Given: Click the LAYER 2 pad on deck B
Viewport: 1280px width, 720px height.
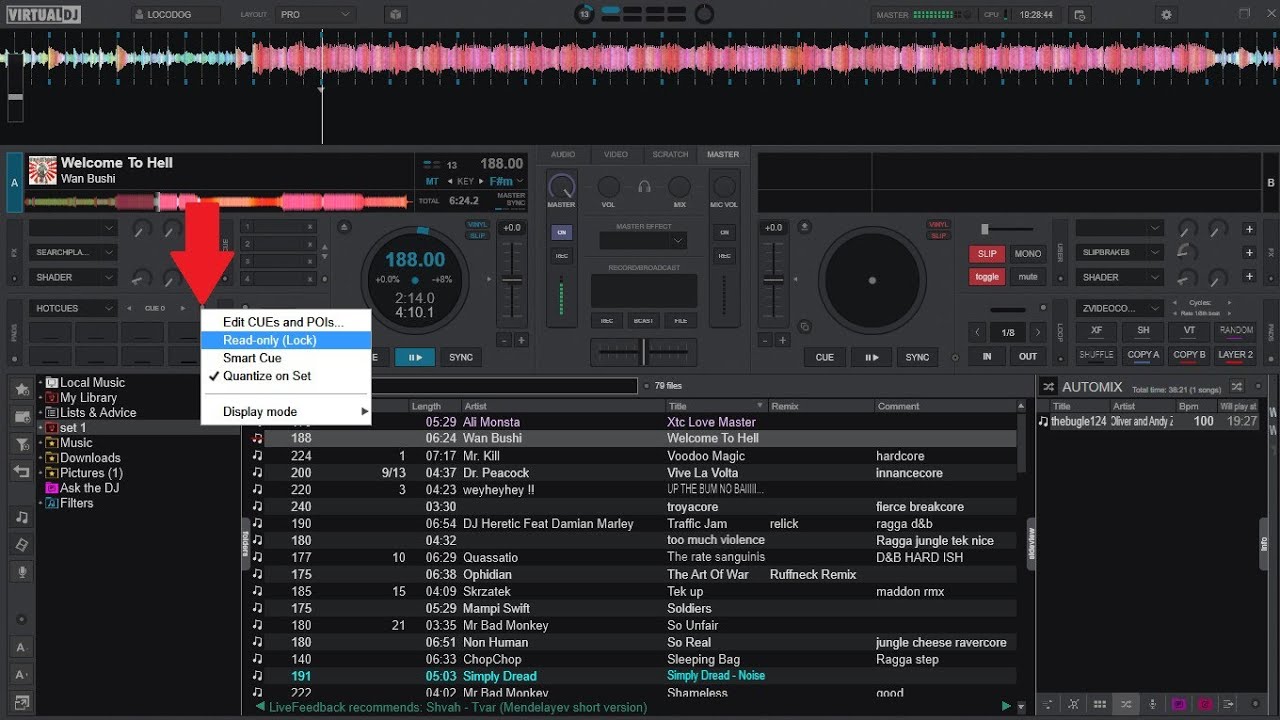Looking at the screenshot, I should [1236, 354].
